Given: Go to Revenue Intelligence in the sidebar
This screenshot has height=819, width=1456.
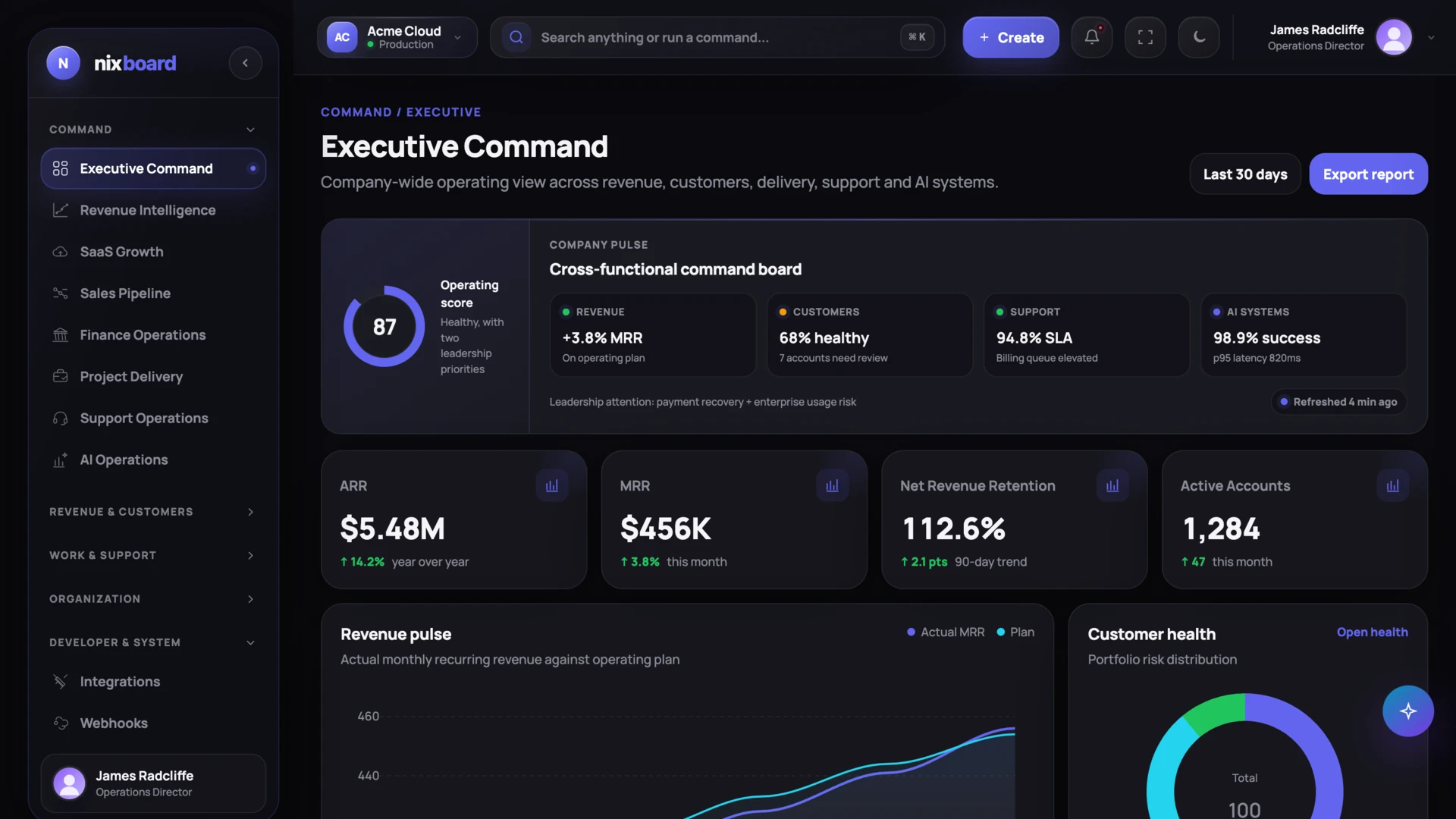Looking at the screenshot, I should pyautogui.click(x=153, y=210).
